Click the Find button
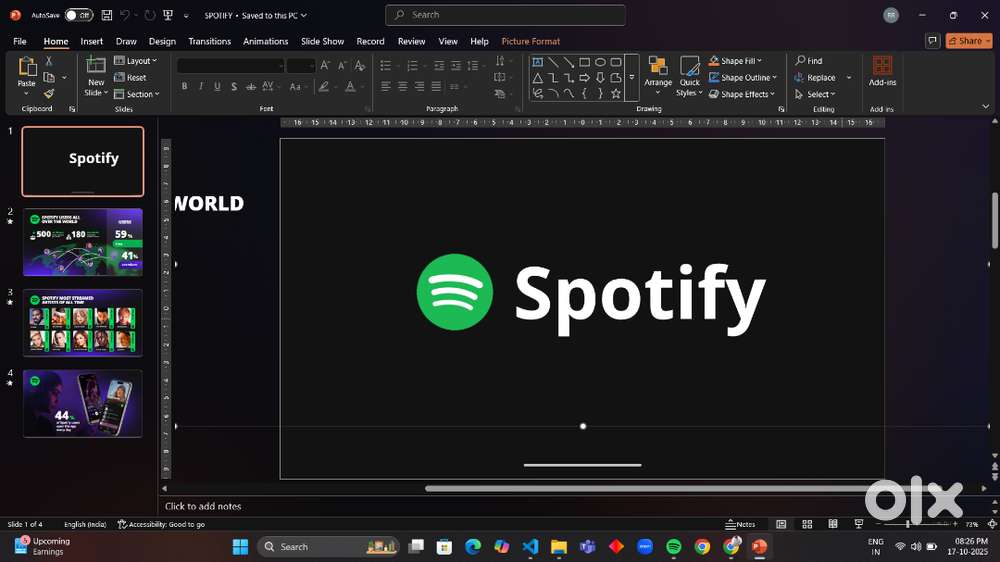This screenshot has width=1000, height=562. coord(809,61)
